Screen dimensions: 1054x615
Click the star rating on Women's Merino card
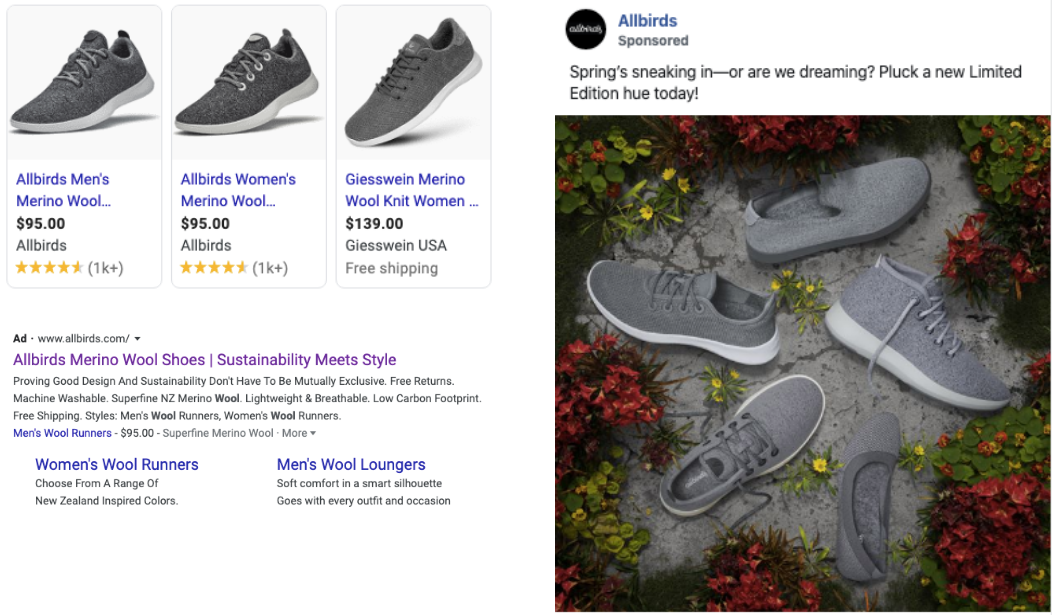214,268
